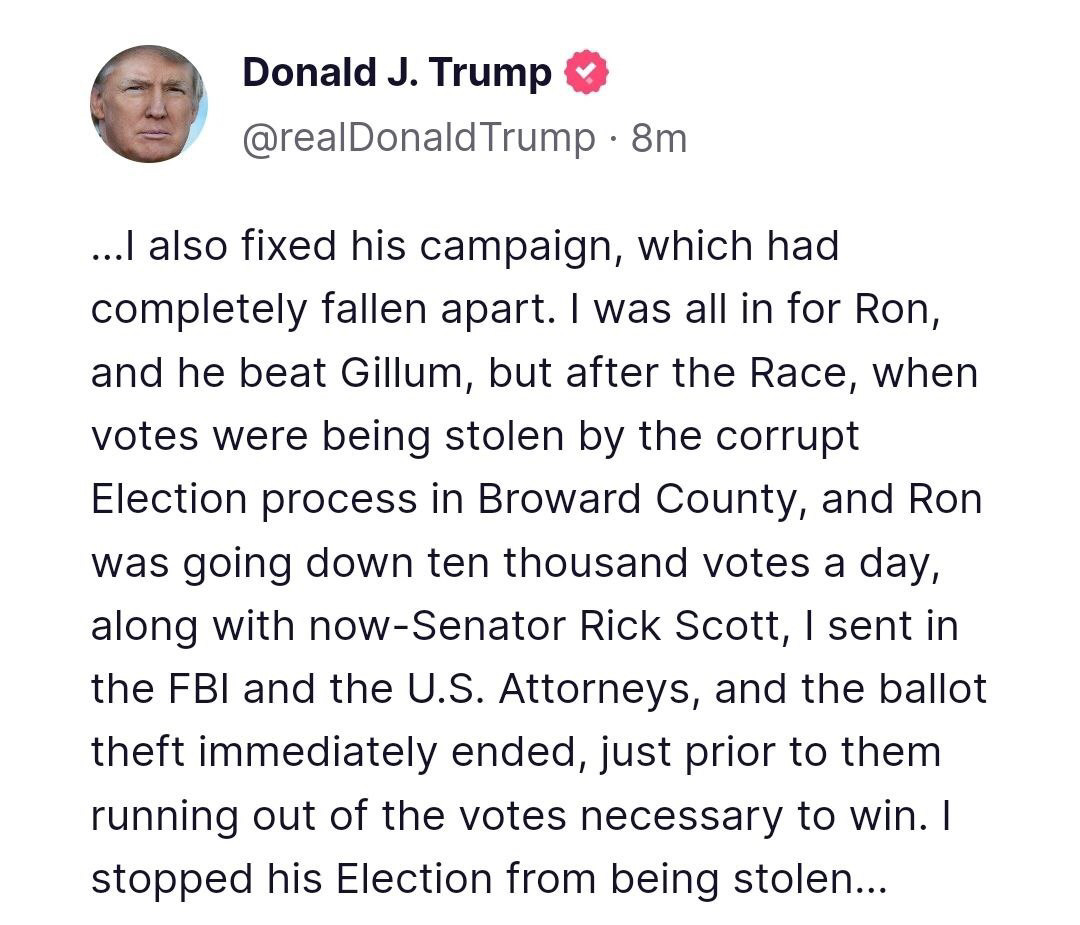This screenshot has height=925, width=1080.
Task: Click the 8m post timestamp
Action: (x=659, y=138)
